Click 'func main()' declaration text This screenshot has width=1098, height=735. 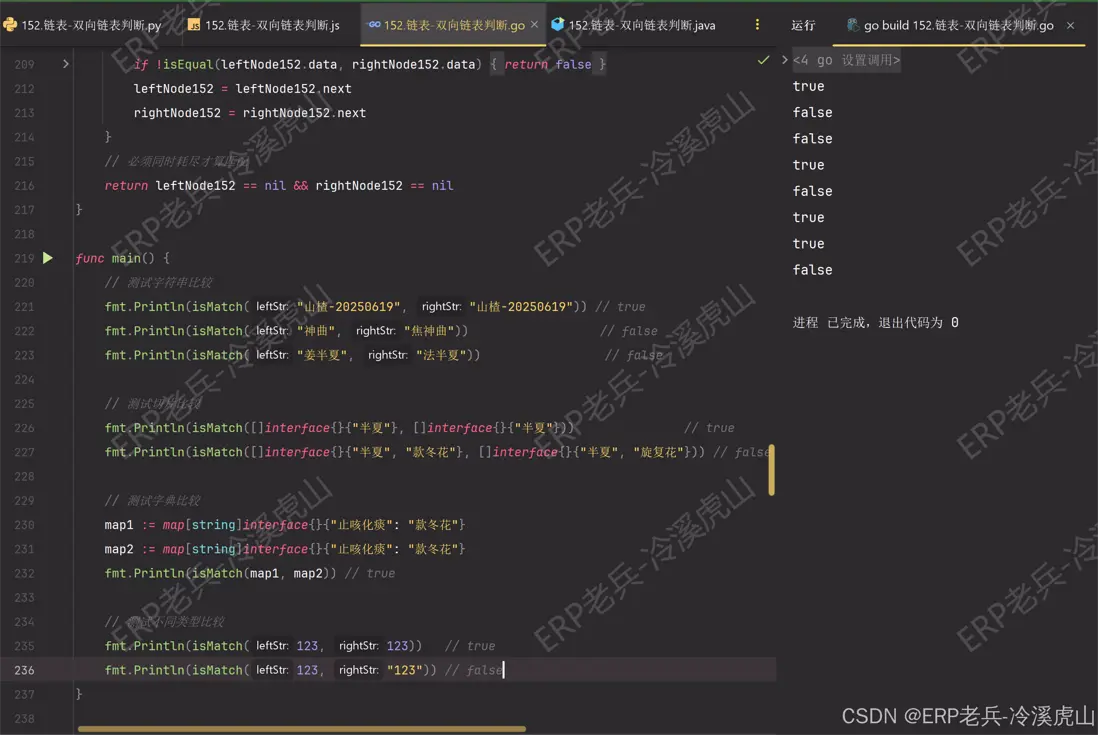click(123, 258)
